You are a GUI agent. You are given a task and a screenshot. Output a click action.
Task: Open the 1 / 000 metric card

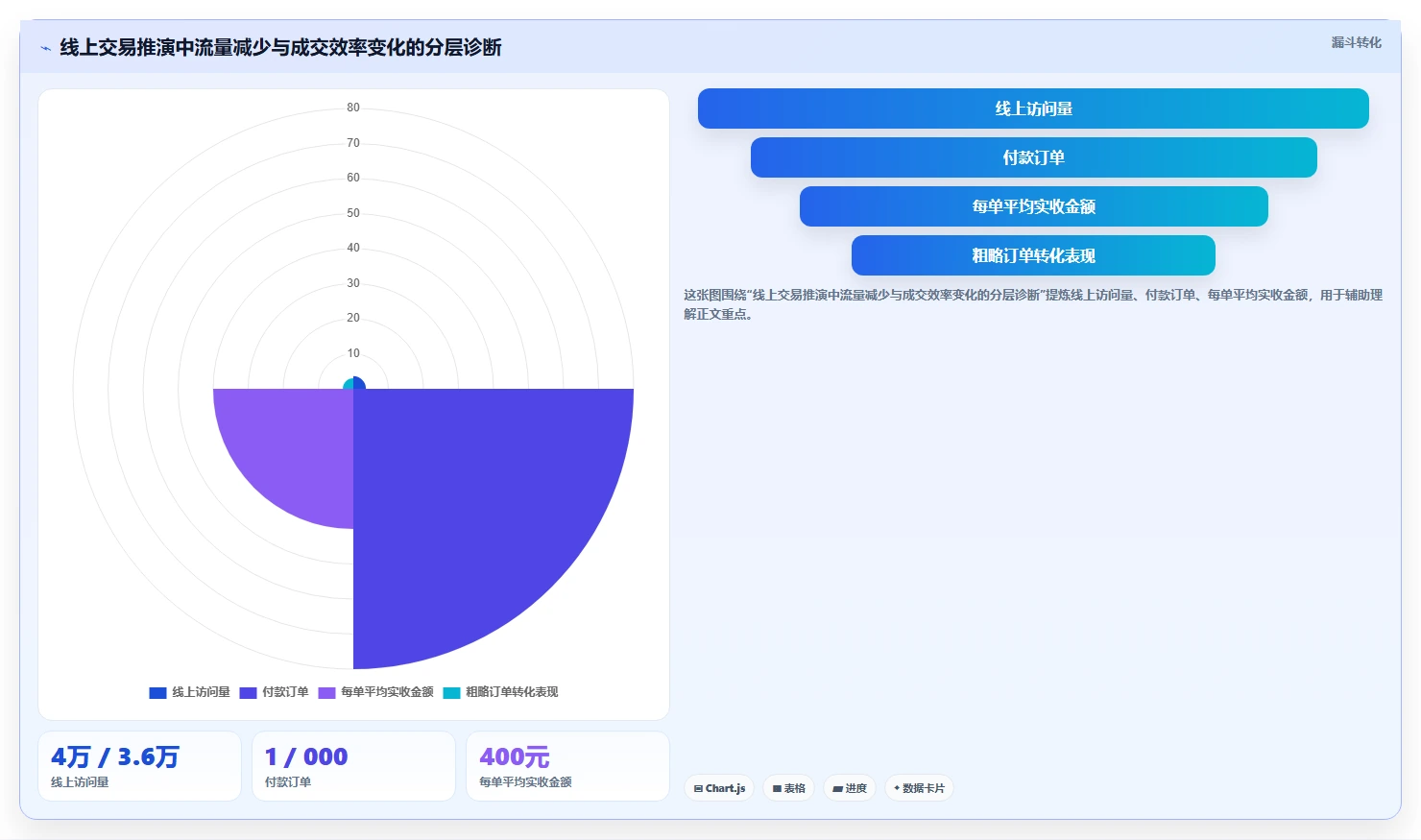(353, 766)
